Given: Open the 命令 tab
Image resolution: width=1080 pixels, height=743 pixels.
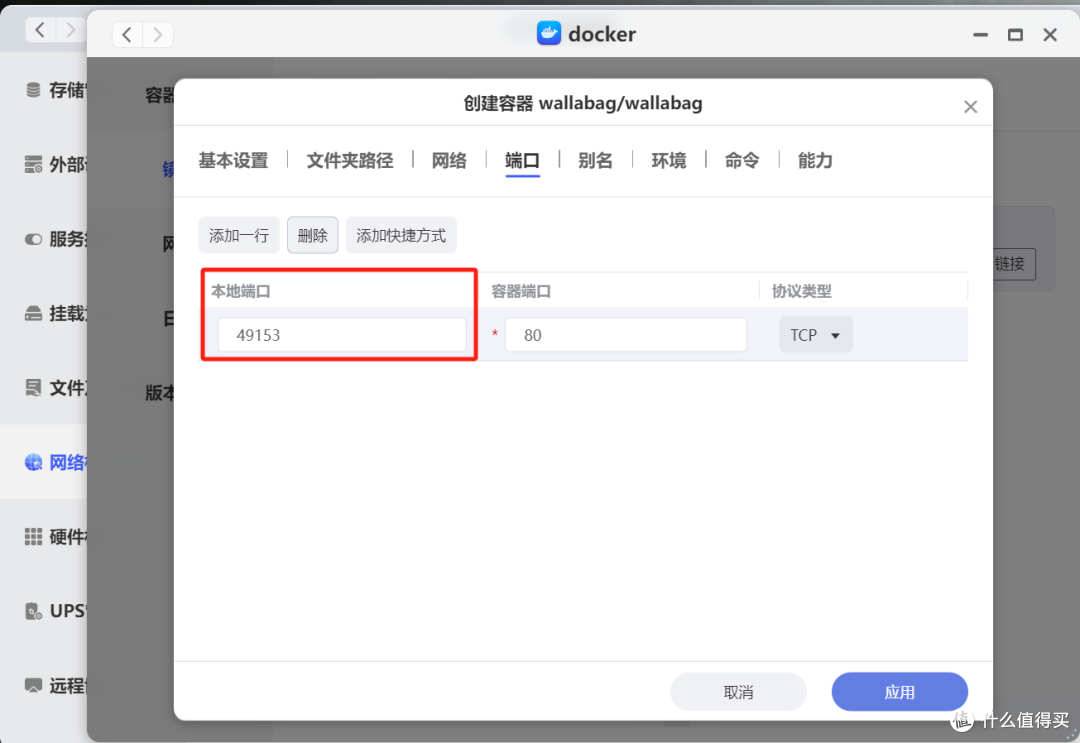Looking at the screenshot, I should 742,160.
